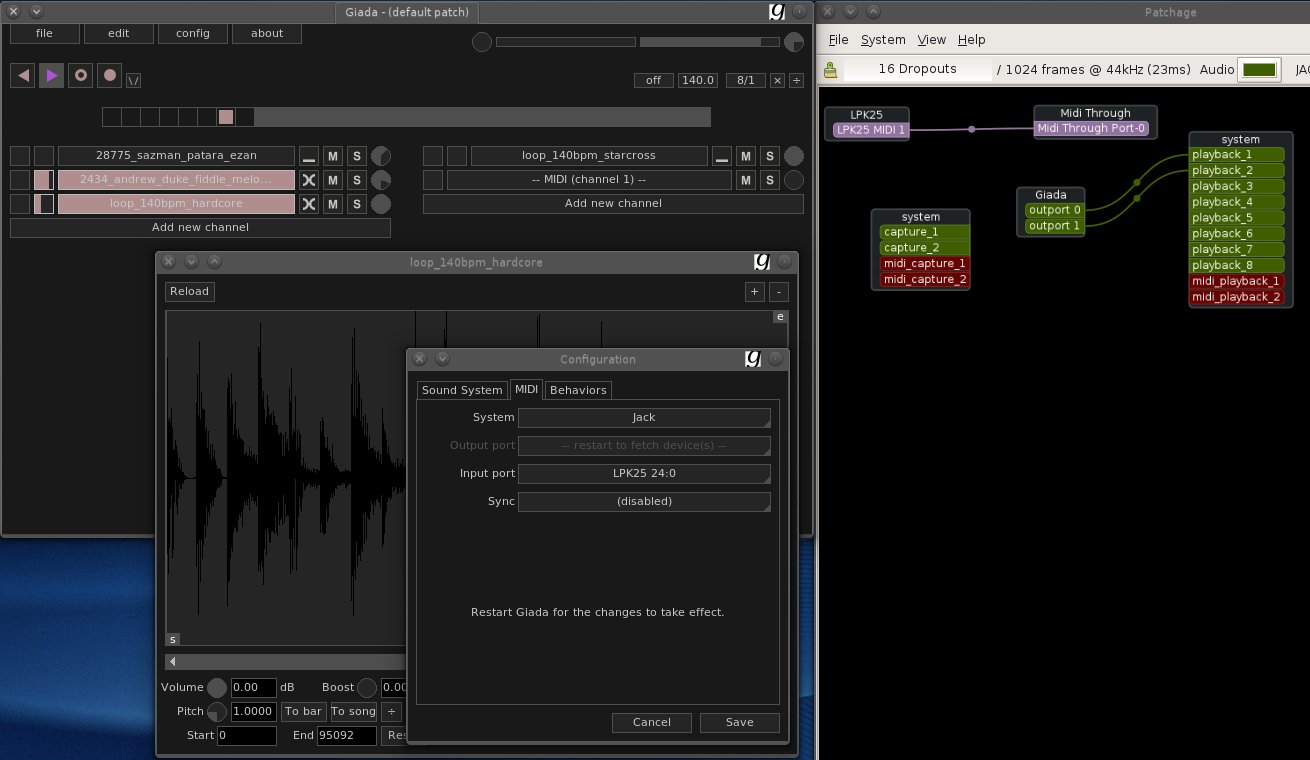Click Save in the Configuration dialog

[739, 722]
